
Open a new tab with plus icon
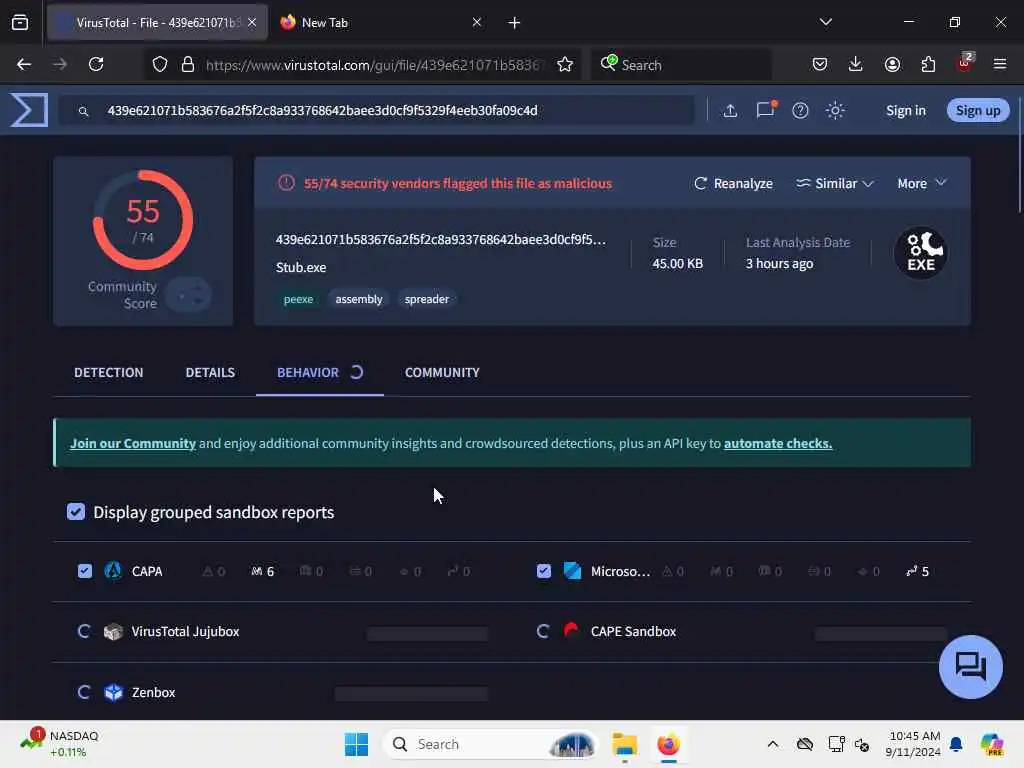pos(514,23)
